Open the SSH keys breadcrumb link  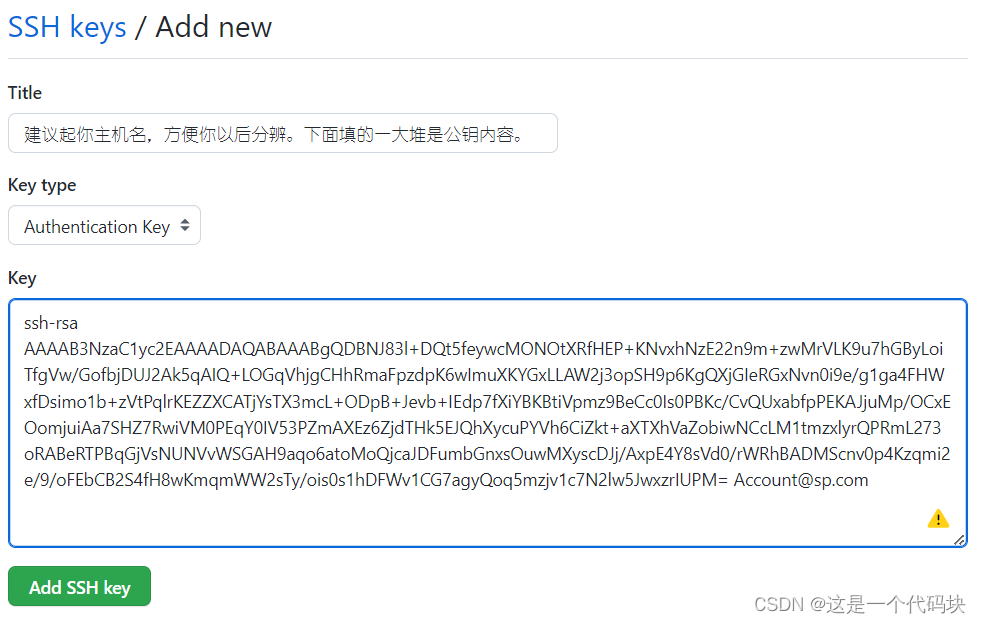pos(67,28)
